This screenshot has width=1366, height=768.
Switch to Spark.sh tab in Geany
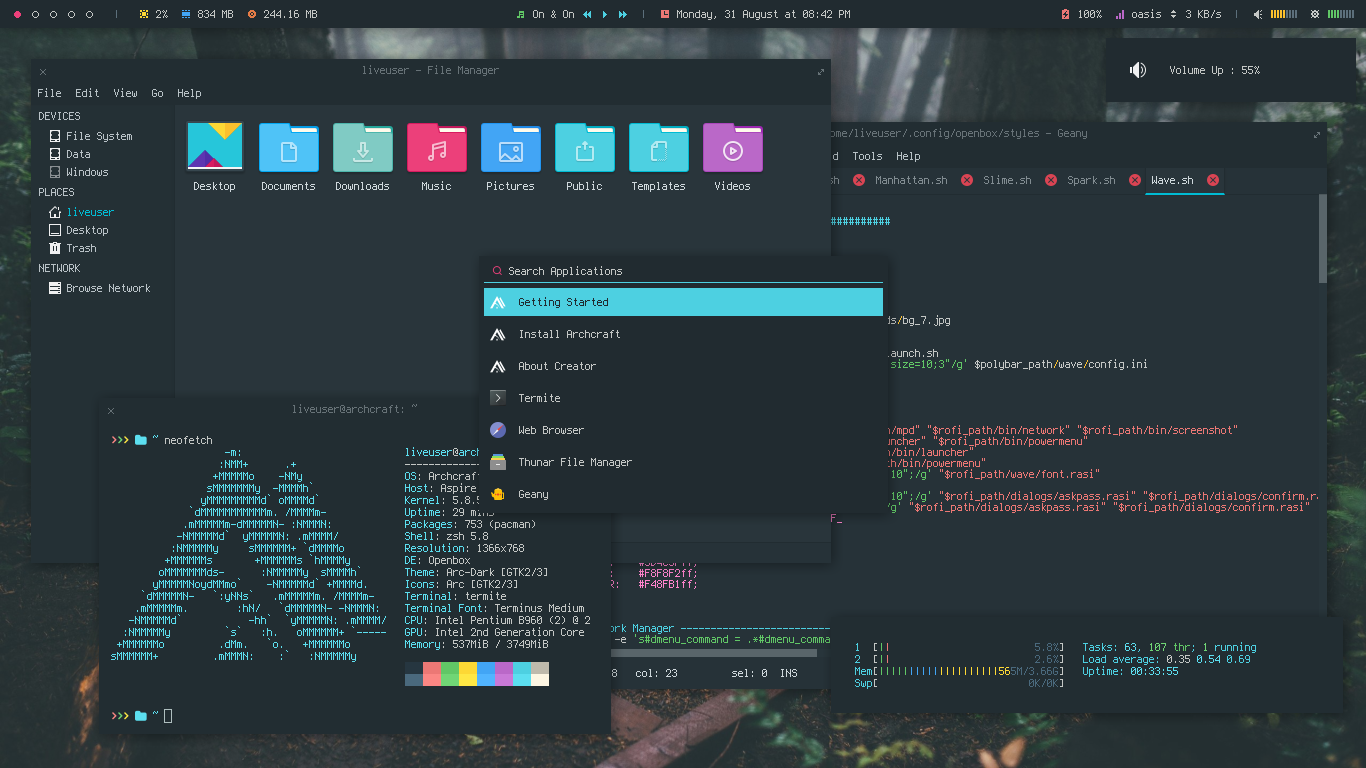point(1091,180)
